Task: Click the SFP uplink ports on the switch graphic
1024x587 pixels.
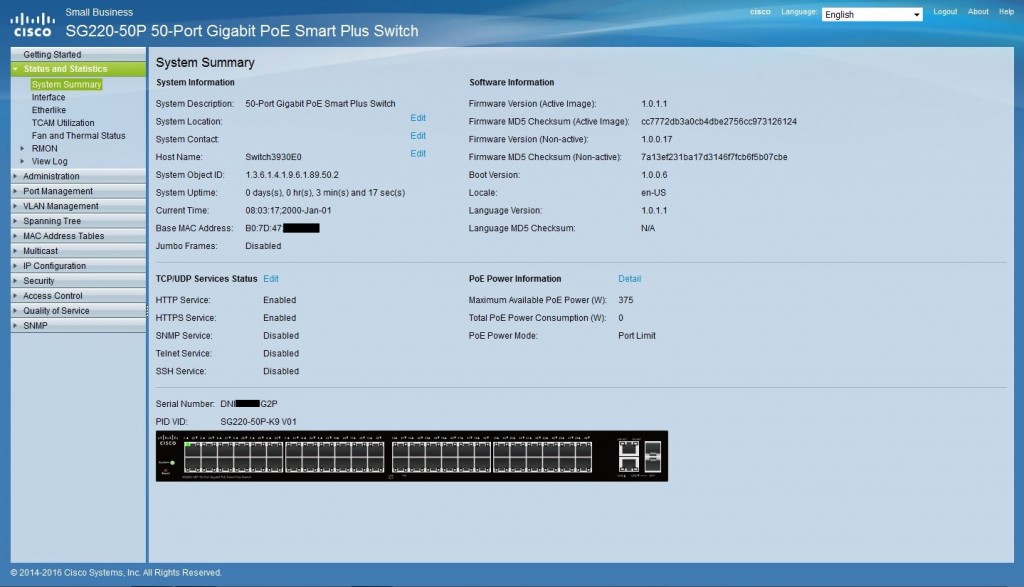Action: pyautogui.click(x=652, y=456)
